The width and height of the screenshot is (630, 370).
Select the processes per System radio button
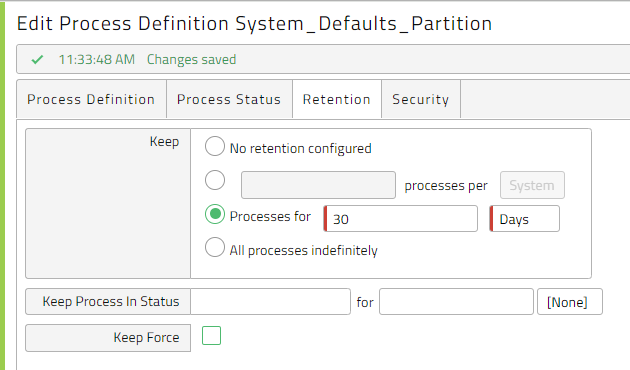[215, 180]
